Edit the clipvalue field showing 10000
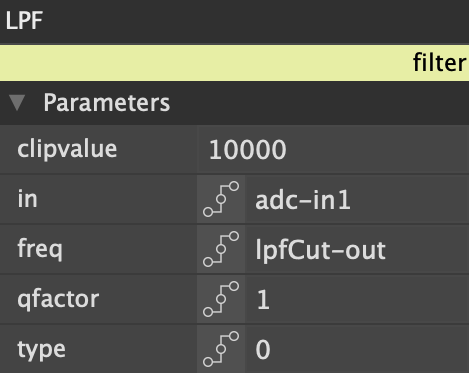 click(x=333, y=149)
